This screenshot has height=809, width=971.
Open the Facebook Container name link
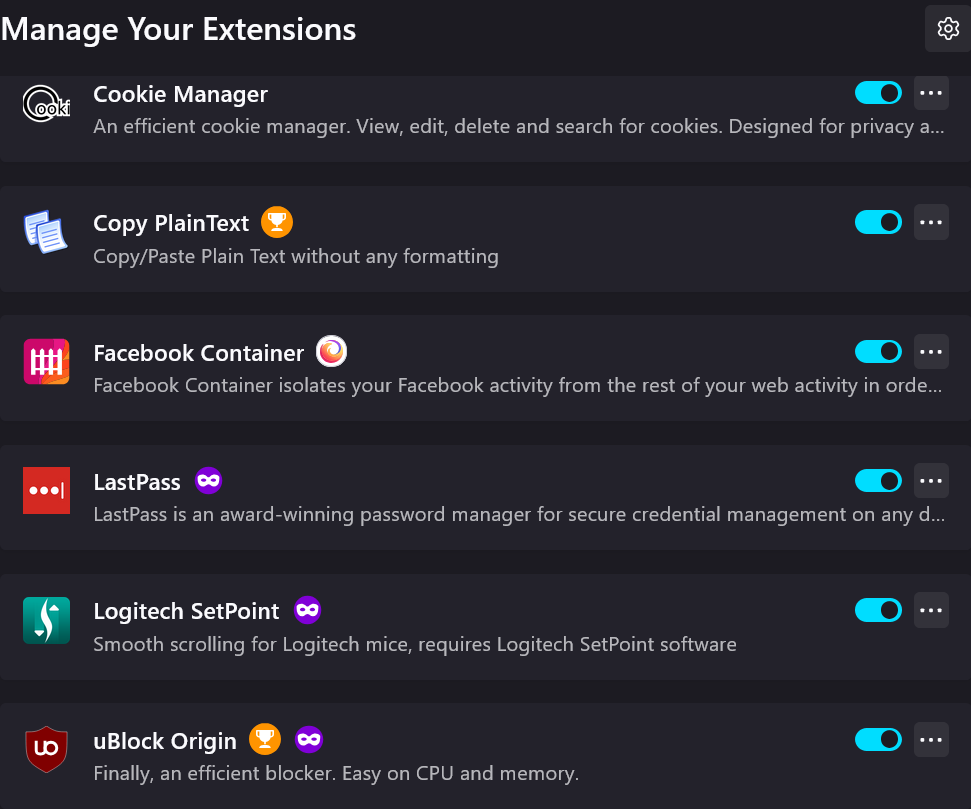(x=198, y=353)
